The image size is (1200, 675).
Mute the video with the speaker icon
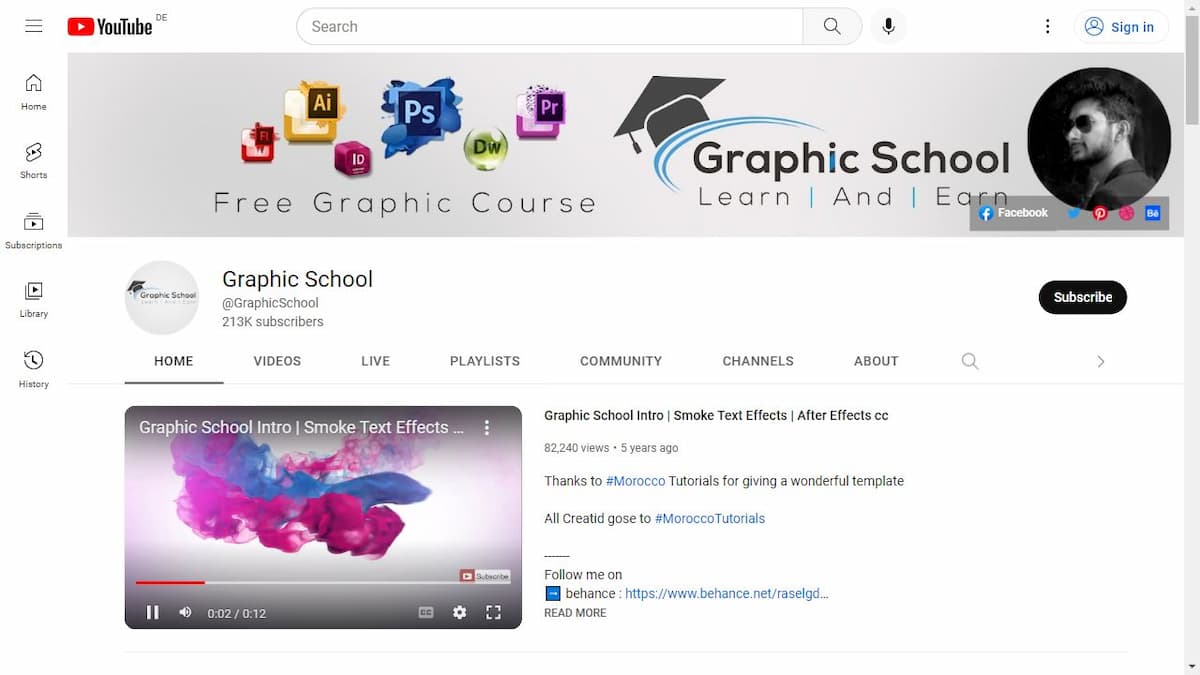(185, 612)
